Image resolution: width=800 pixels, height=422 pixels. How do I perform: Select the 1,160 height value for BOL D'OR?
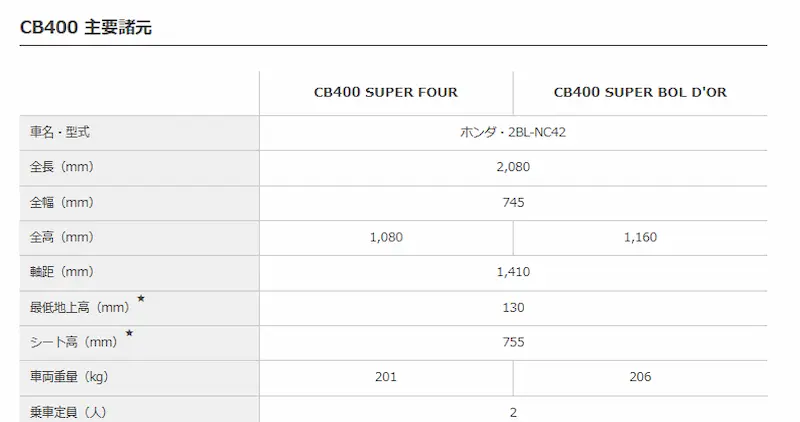[640, 237]
